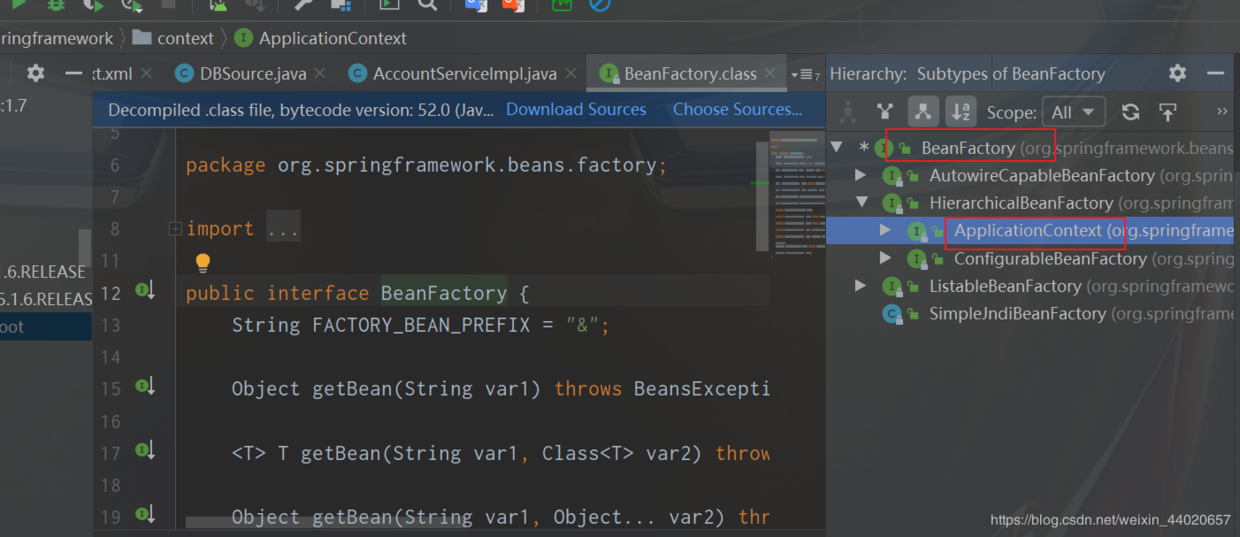Screen dimensions: 1240x537
Task: Click the subtypes hierarchy icon
Action: point(922,112)
